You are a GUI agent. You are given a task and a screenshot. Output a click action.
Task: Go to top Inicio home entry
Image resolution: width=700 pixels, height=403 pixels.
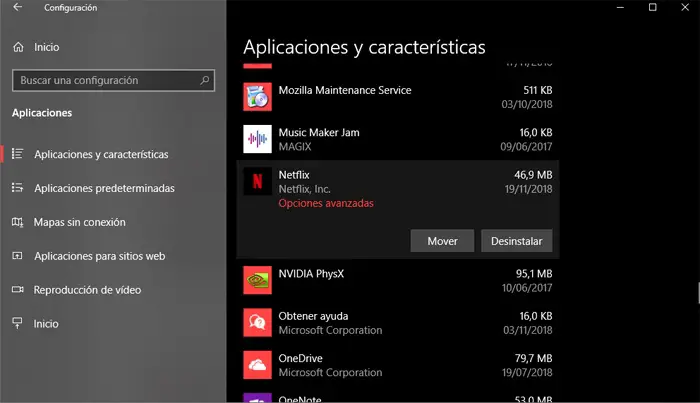click(47, 47)
